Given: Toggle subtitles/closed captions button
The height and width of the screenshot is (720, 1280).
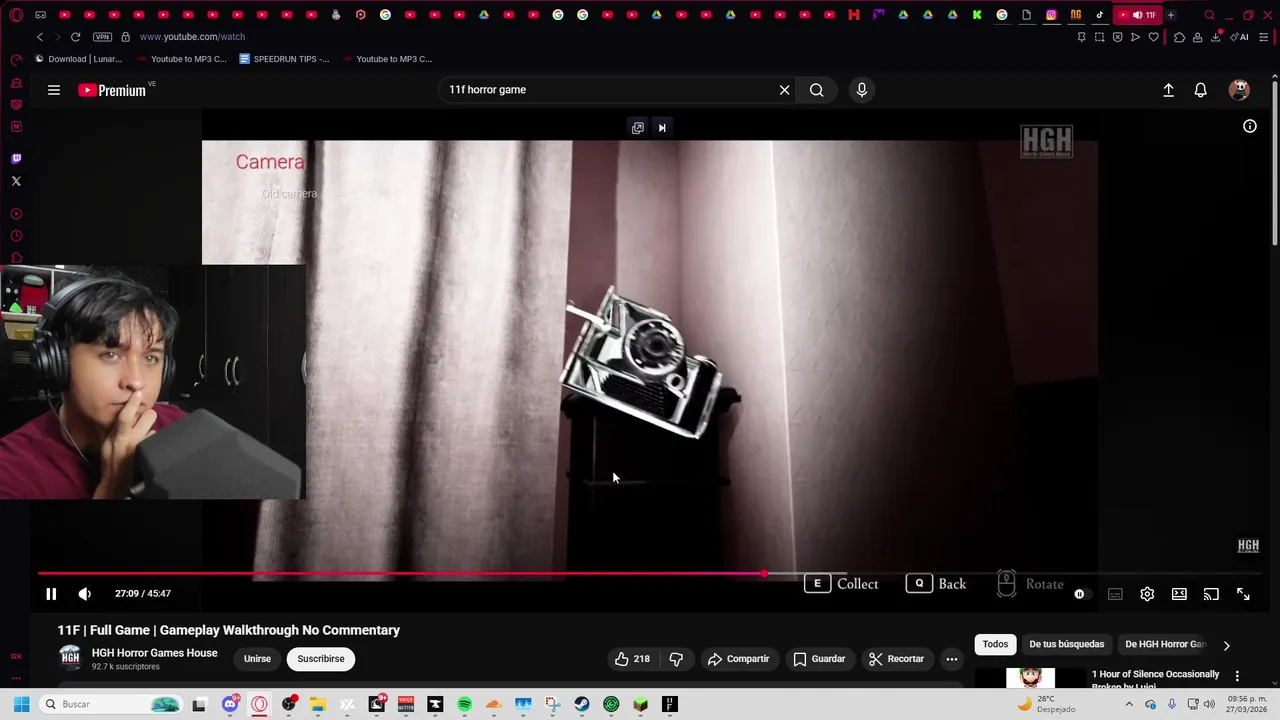Looking at the screenshot, I should [1115, 594].
